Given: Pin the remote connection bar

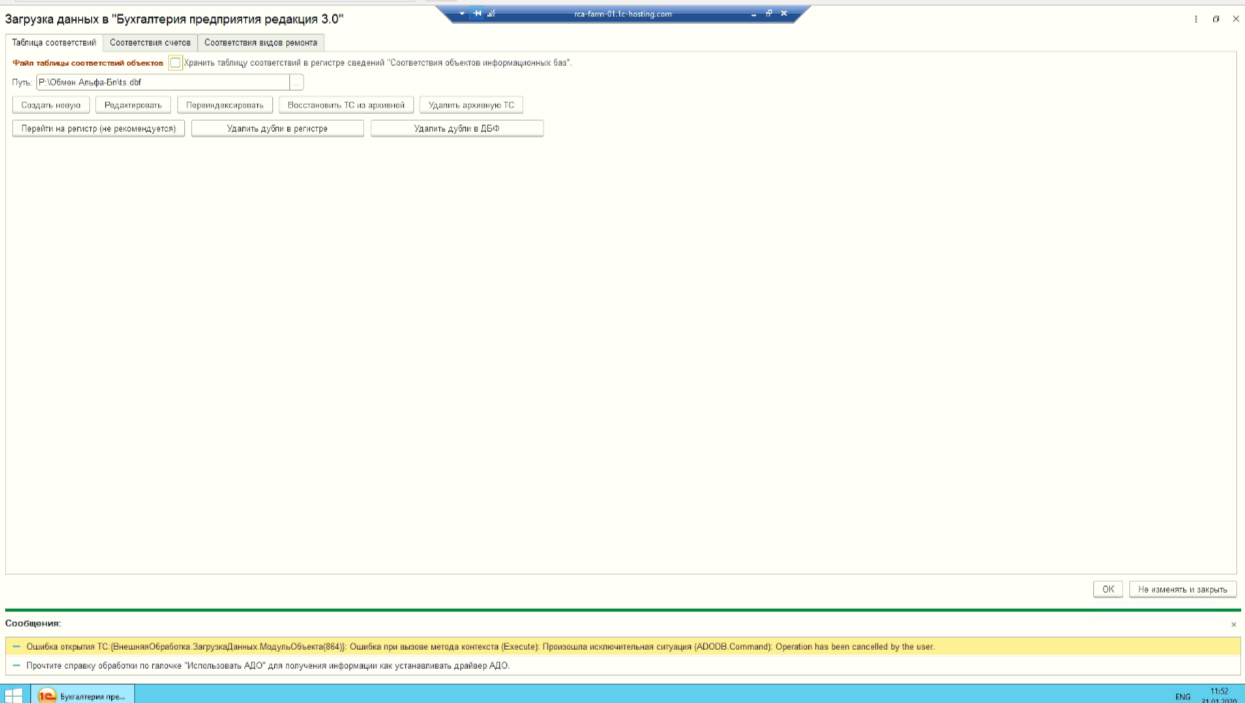Looking at the screenshot, I should (x=479, y=14).
